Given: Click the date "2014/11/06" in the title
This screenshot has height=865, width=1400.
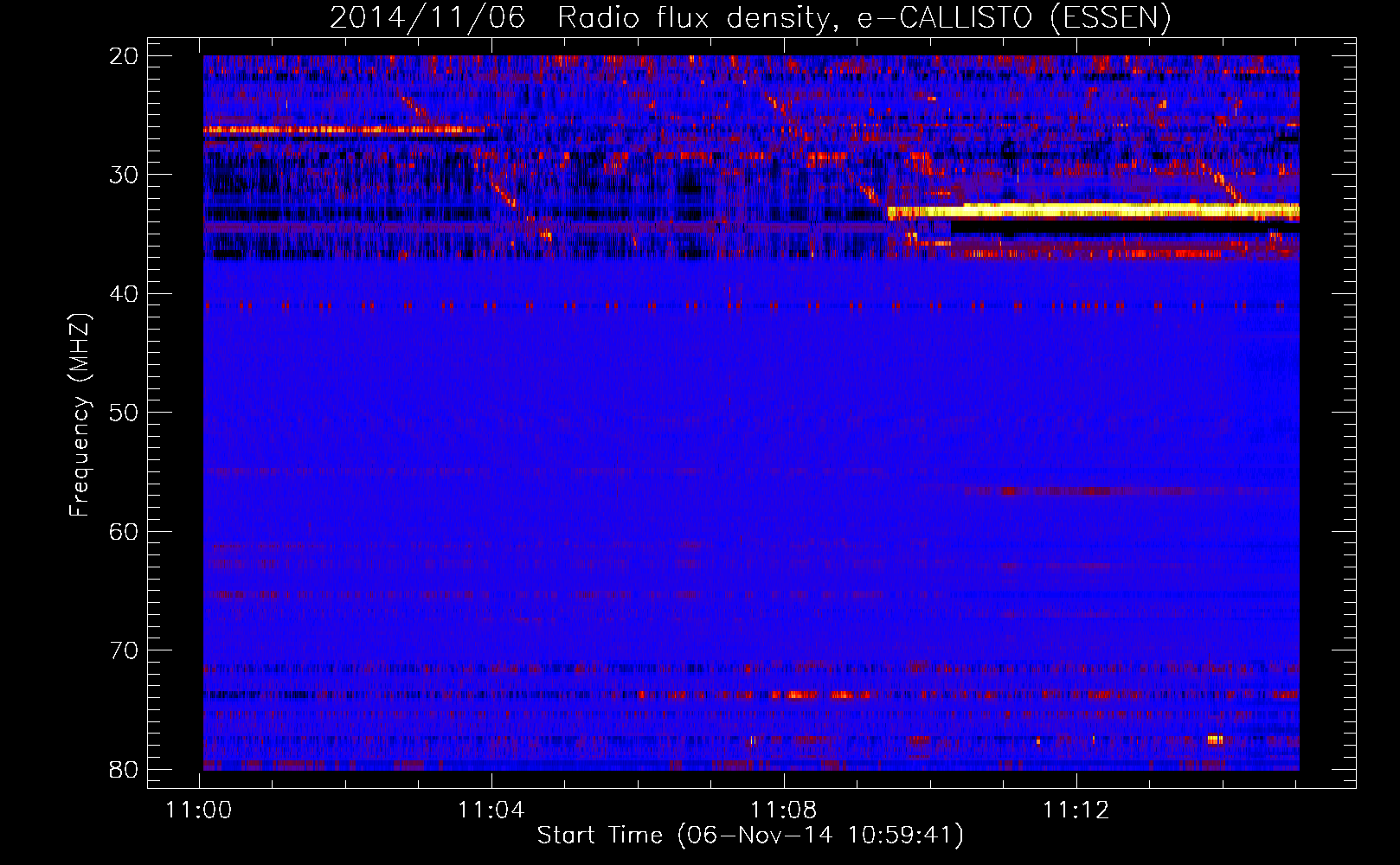Looking at the screenshot, I should click(427, 17).
